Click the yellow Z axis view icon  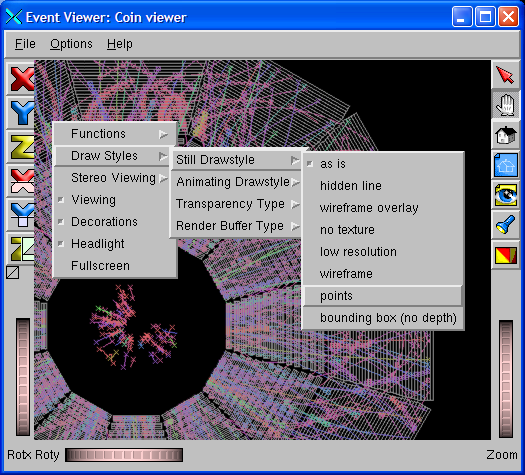(x=21, y=147)
